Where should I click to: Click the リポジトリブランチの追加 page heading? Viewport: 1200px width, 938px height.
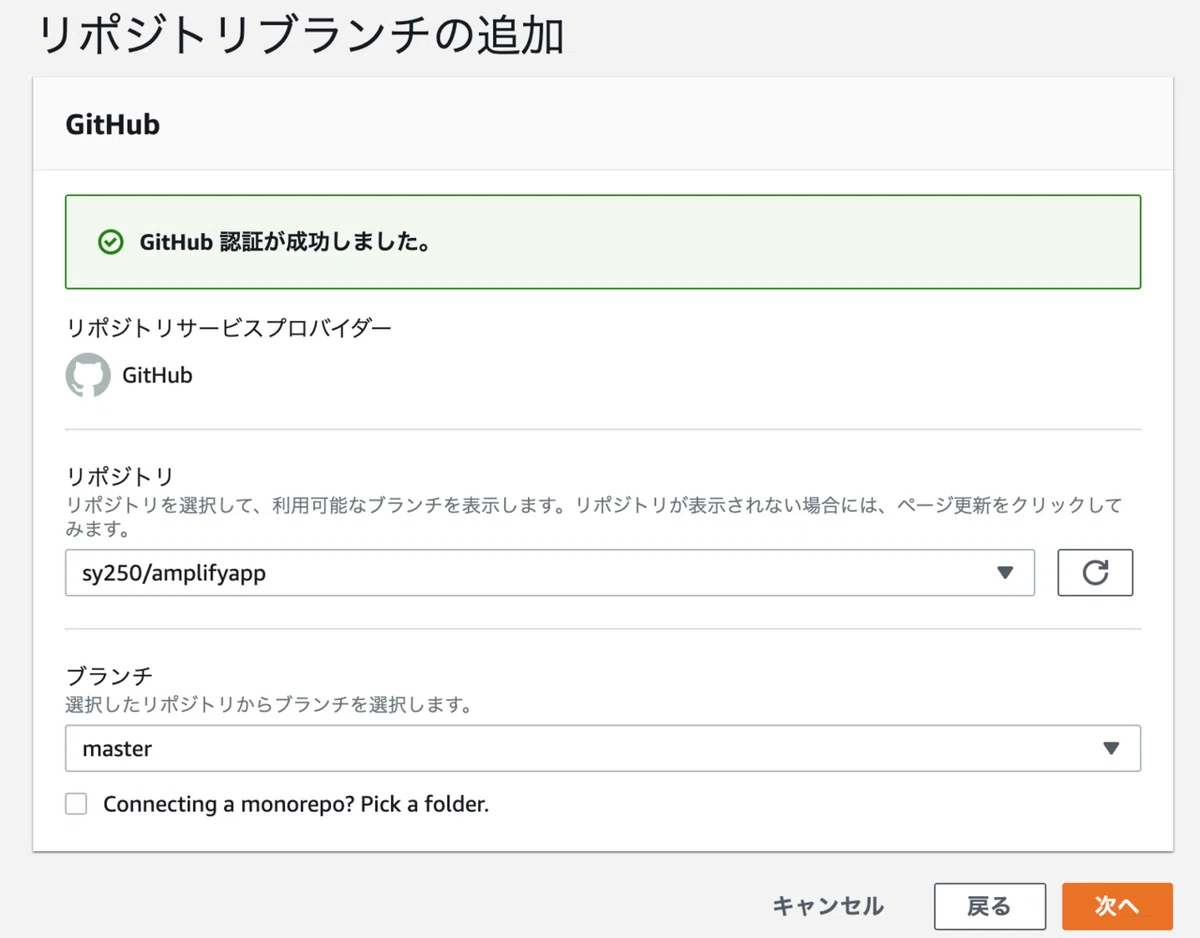pyautogui.click(x=301, y=36)
